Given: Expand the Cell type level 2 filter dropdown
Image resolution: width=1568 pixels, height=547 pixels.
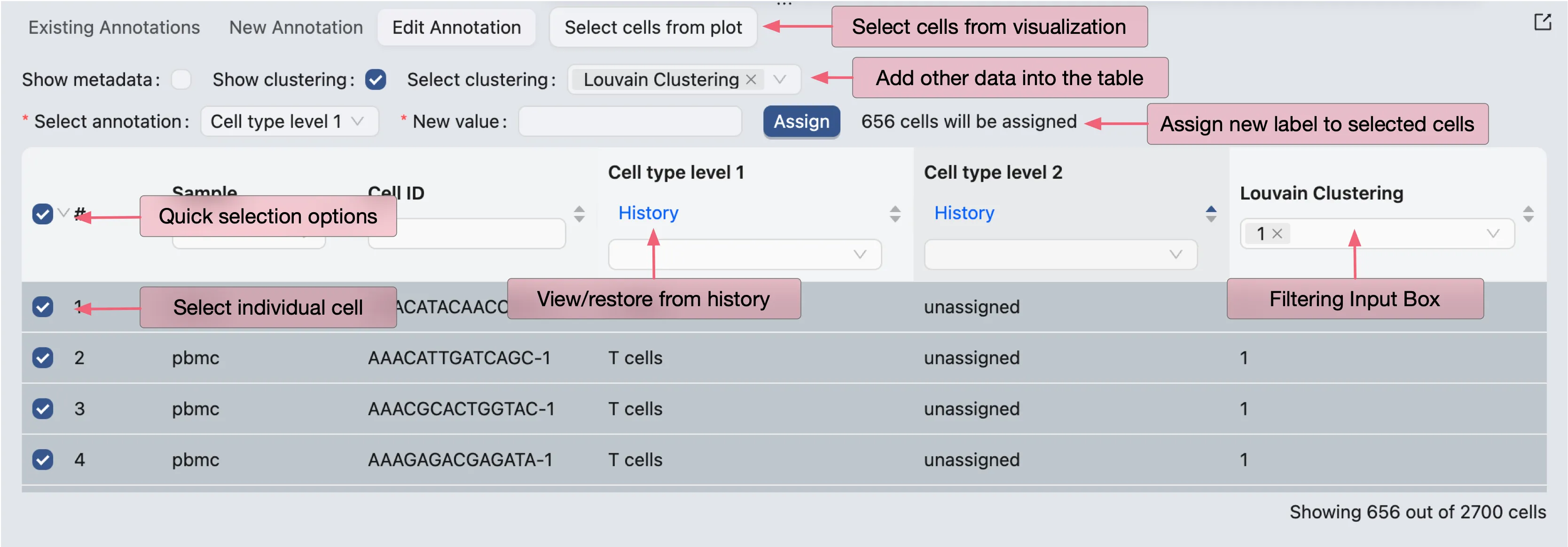Looking at the screenshot, I should point(1060,254).
